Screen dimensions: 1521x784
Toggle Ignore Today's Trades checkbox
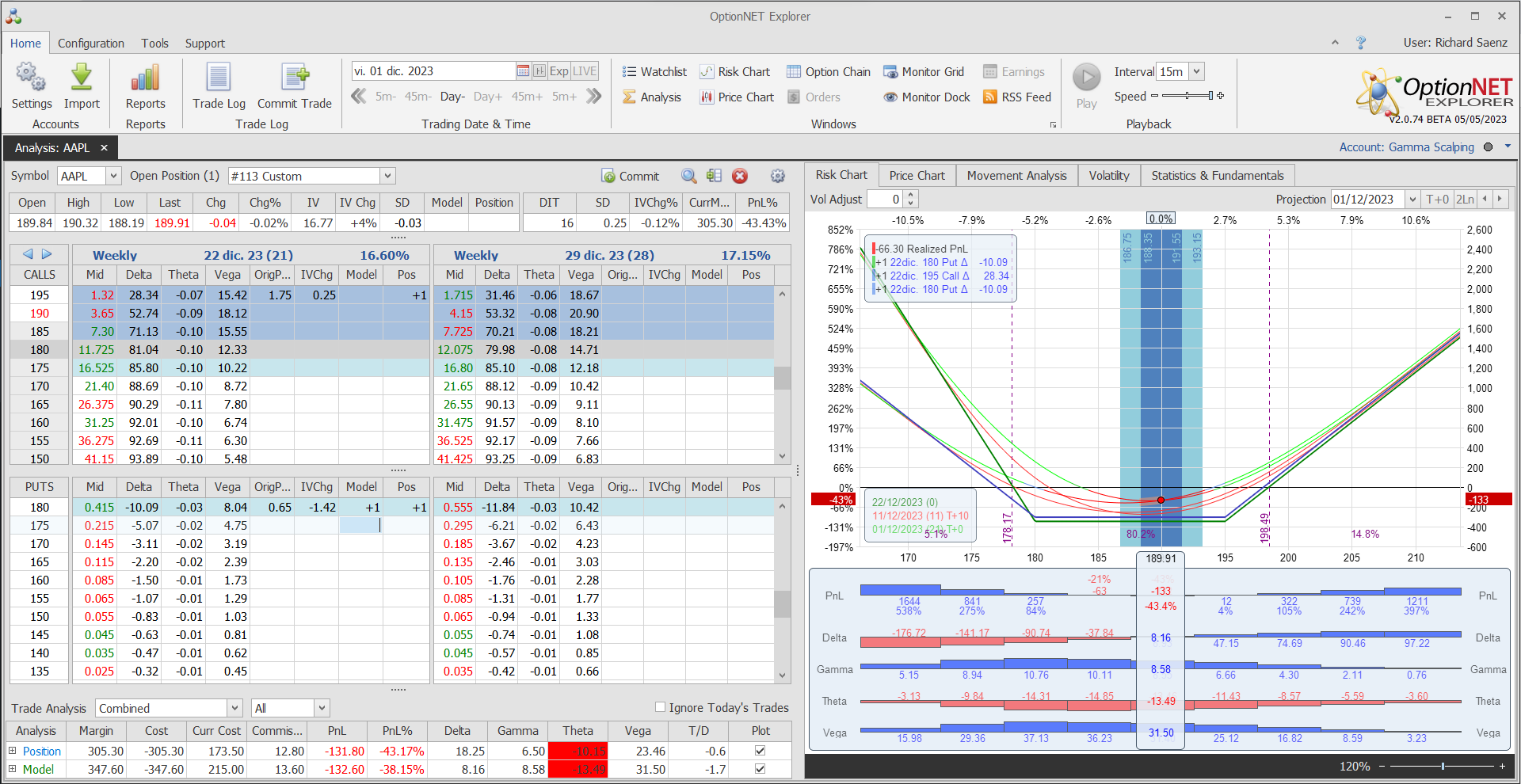click(660, 707)
